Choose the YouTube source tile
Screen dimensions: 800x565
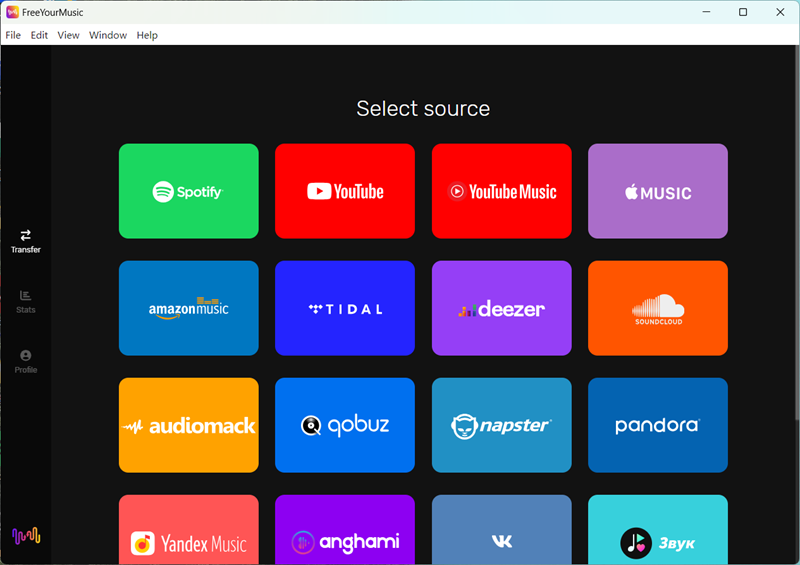(x=345, y=191)
